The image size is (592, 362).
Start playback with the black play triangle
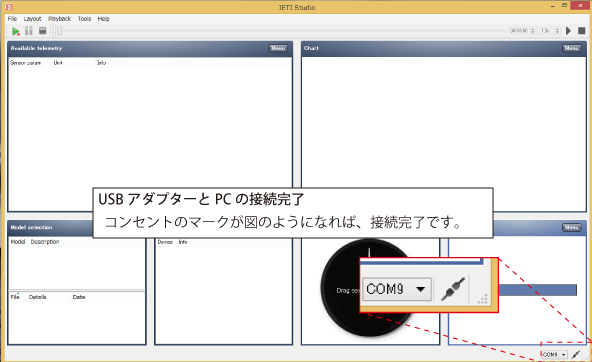569,31
